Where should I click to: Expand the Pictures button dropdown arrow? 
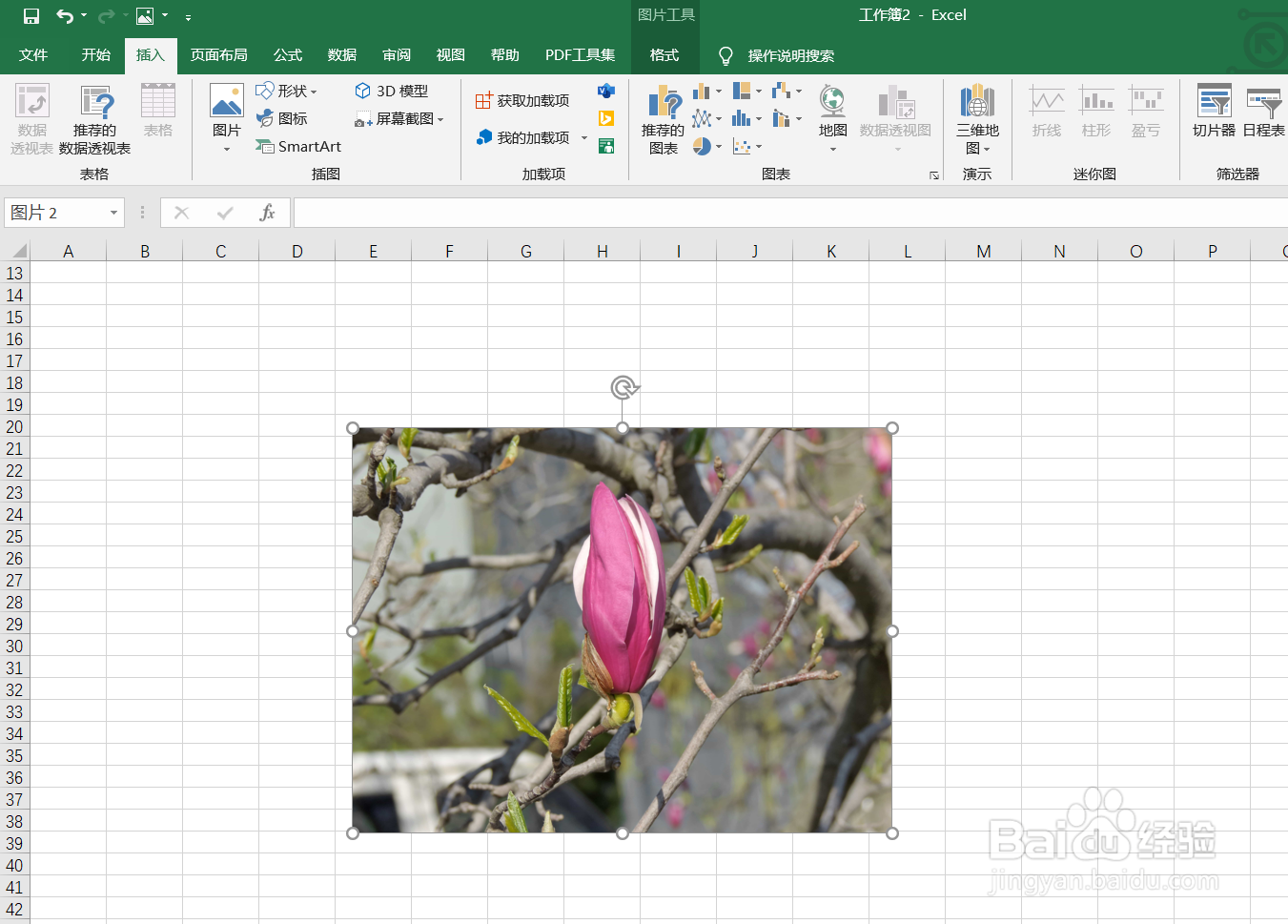tap(227, 149)
